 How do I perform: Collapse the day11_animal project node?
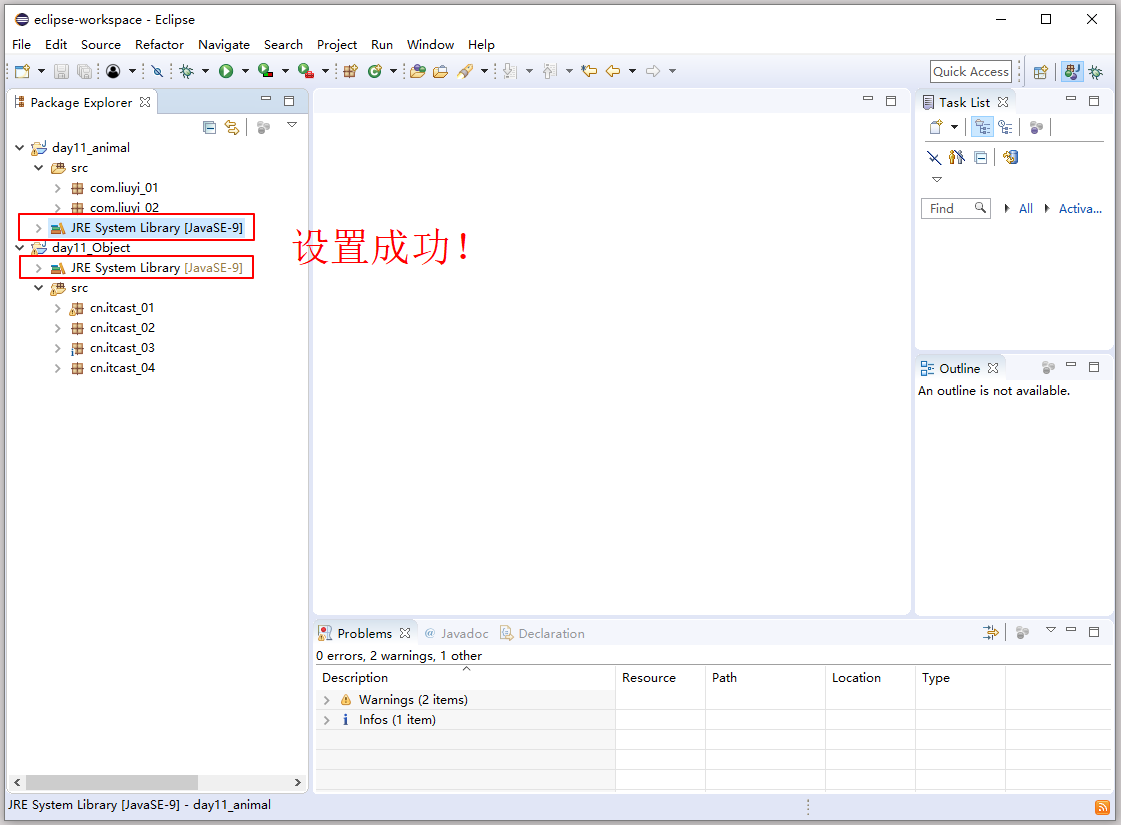pos(19,148)
